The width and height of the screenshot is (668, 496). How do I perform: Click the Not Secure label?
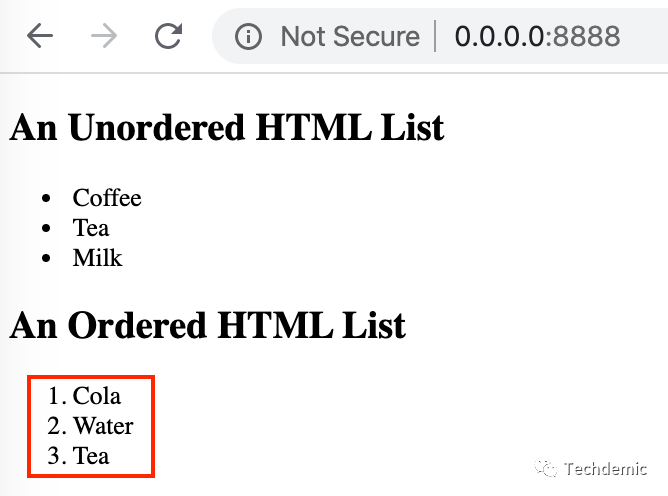(349, 37)
